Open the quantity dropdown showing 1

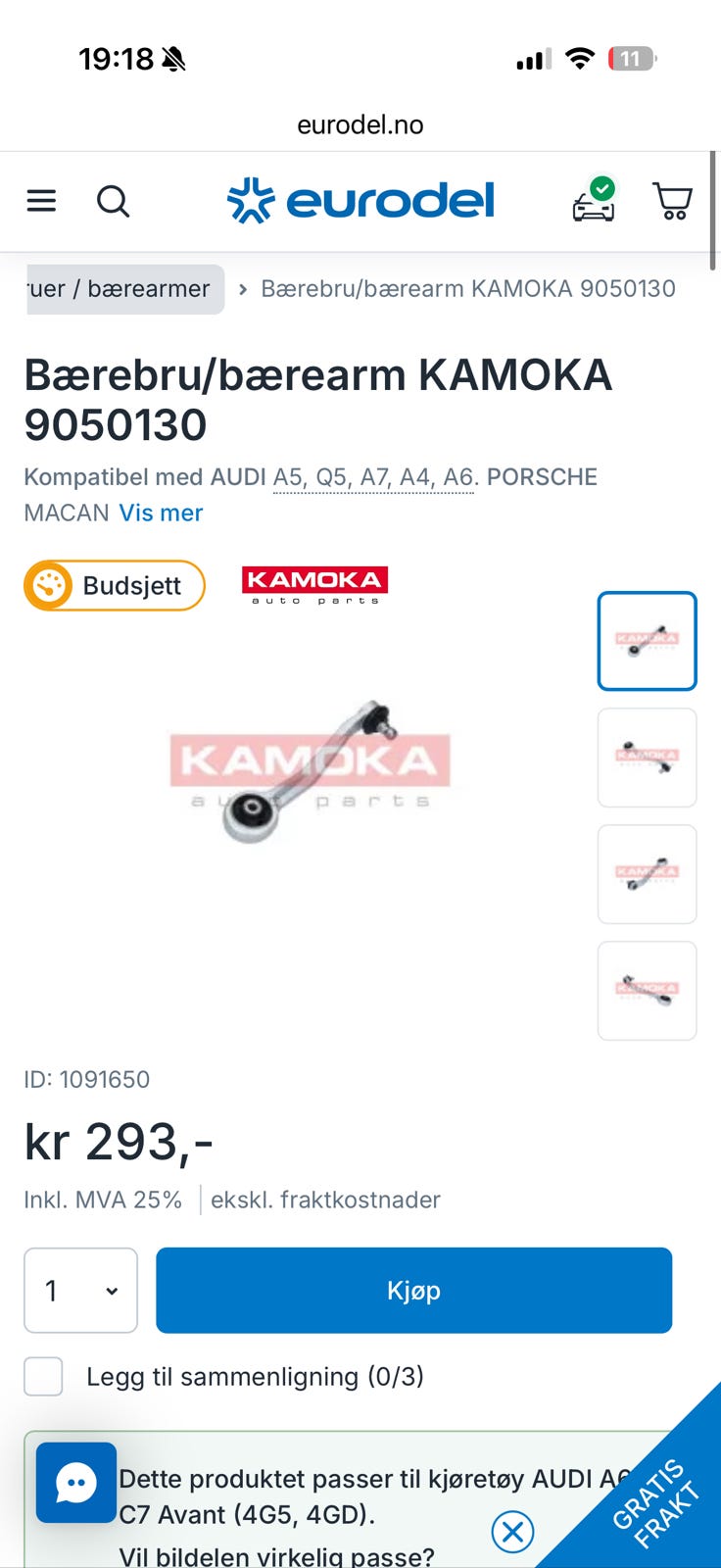coord(80,1290)
